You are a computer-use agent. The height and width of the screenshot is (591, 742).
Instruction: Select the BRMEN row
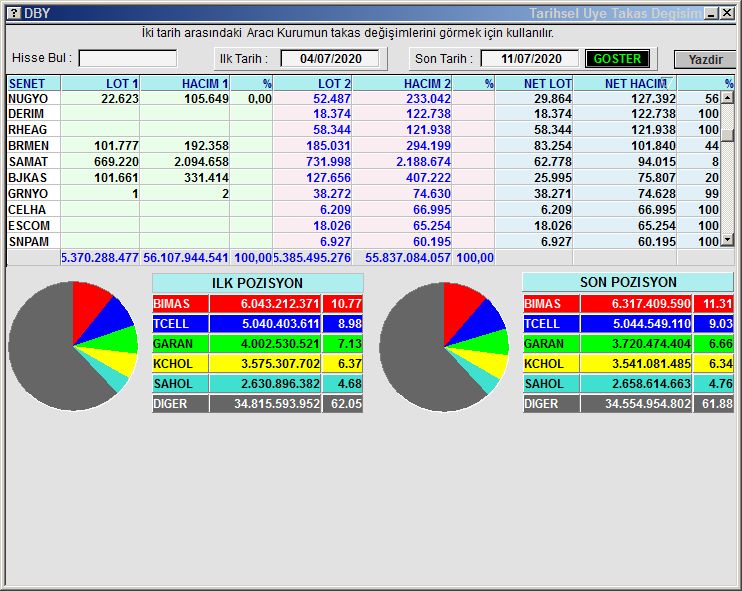point(363,146)
